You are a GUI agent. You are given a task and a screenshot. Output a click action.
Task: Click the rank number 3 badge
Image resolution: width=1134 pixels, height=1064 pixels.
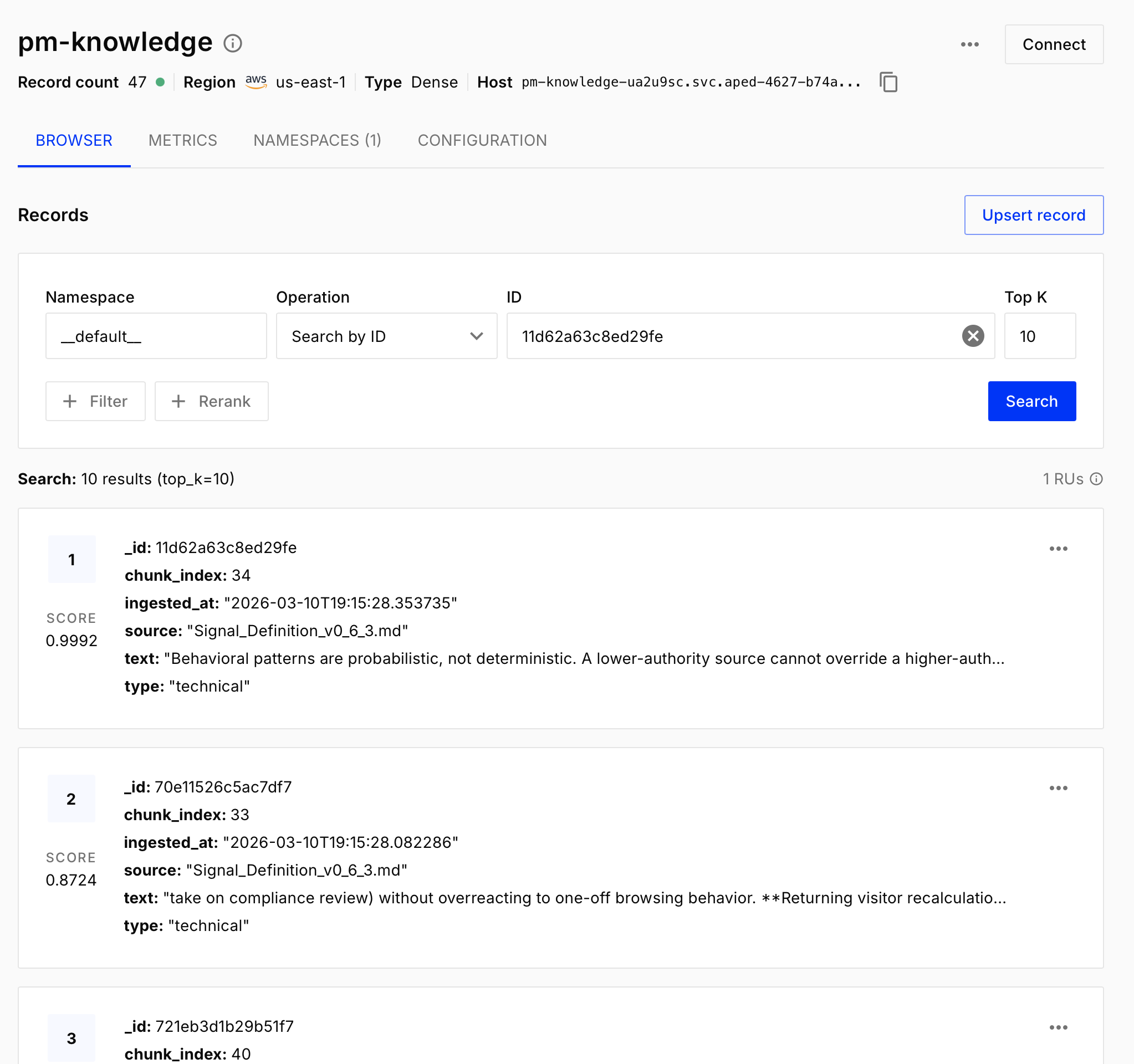[x=71, y=1039]
